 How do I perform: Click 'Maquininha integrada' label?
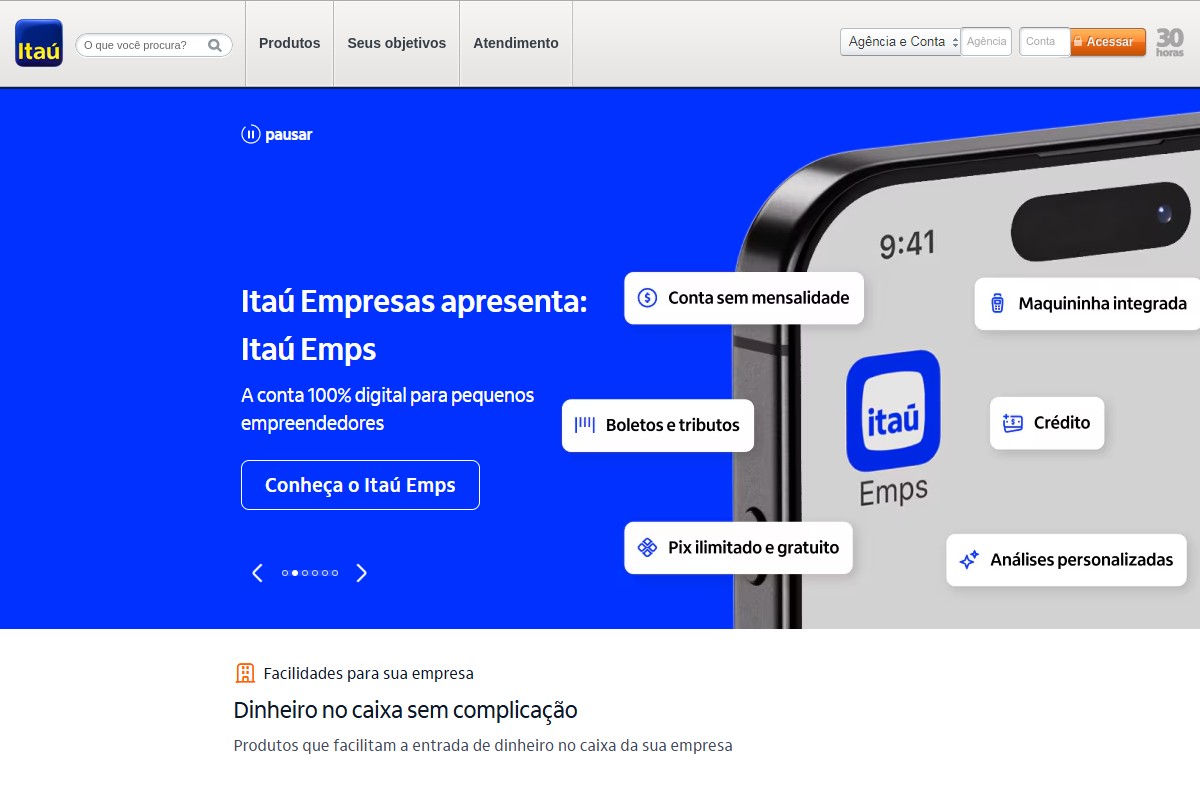point(1103,304)
